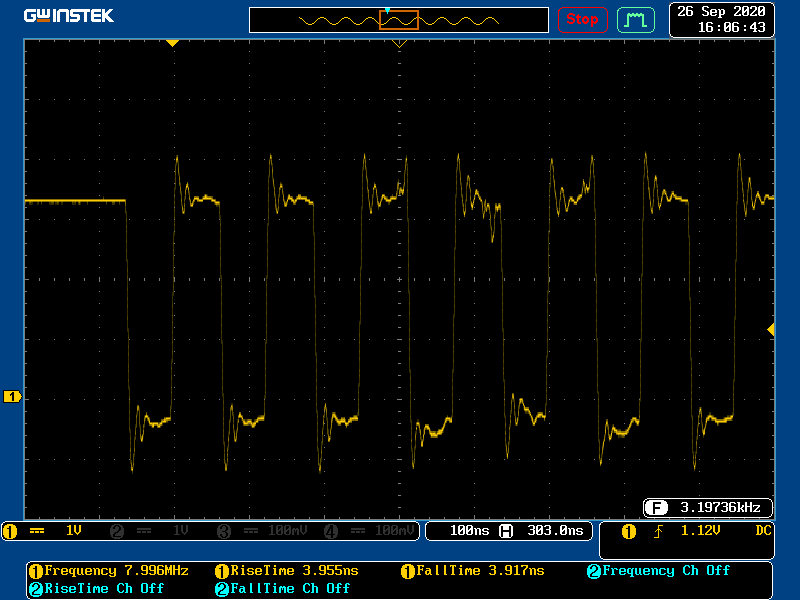This screenshot has width=800, height=600.
Task: Click the horizontal position H icon
Action: 505,531
